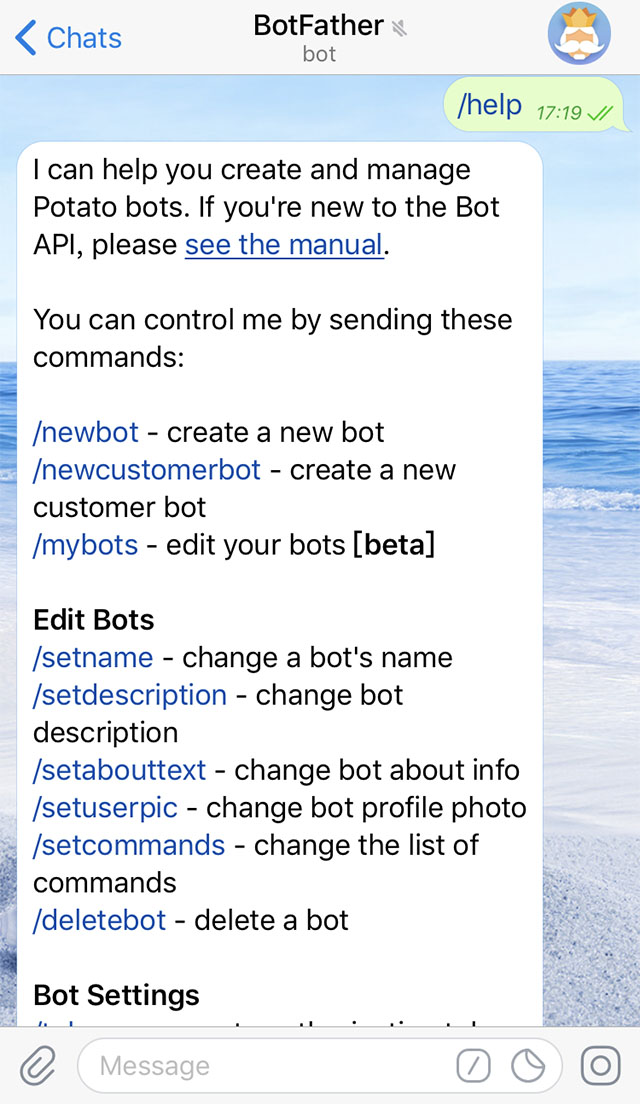Choose the /setname command
Viewport: 640px width, 1104px height.
93,658
